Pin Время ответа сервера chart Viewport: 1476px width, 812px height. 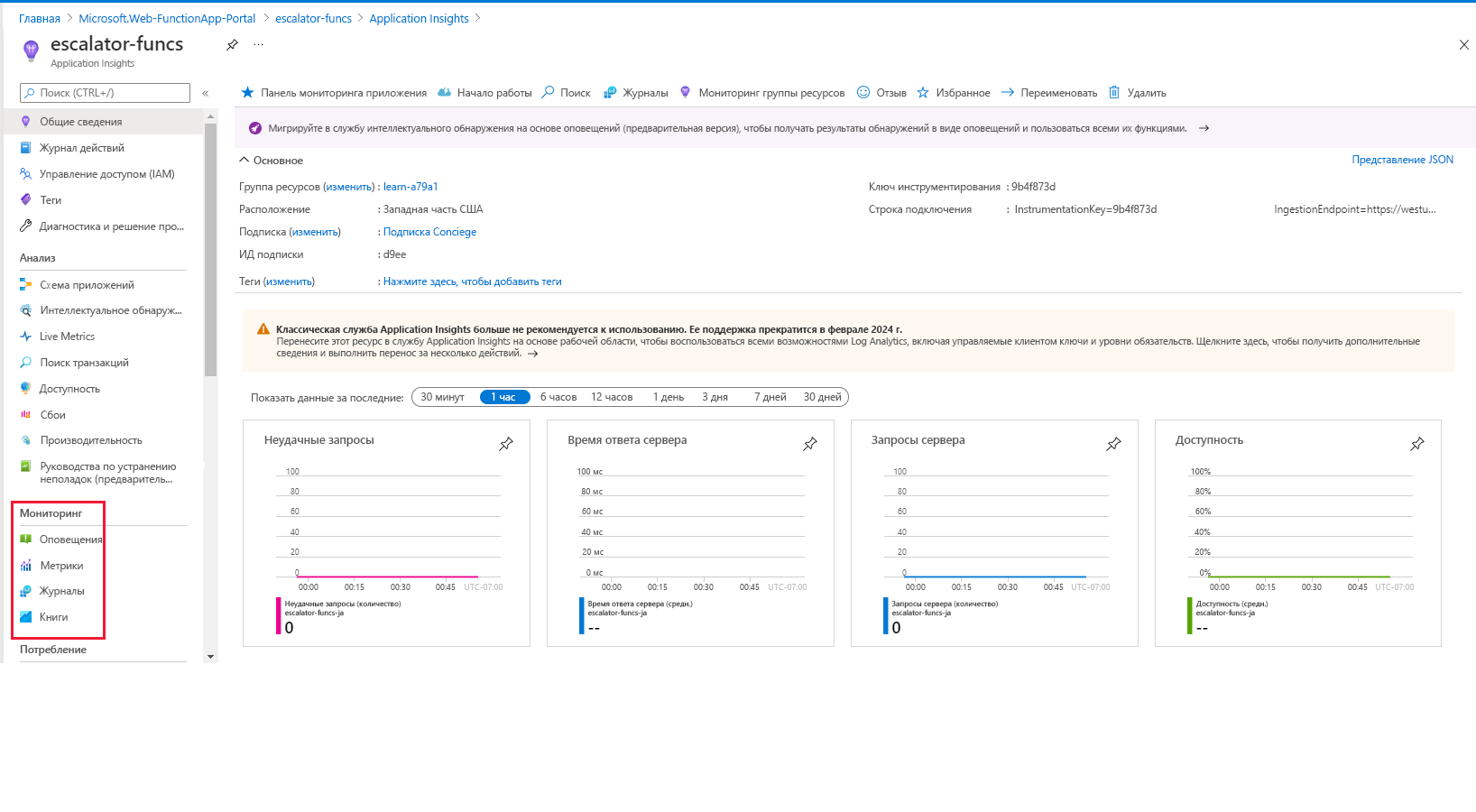pyautogui.click(x=810, y=444)
